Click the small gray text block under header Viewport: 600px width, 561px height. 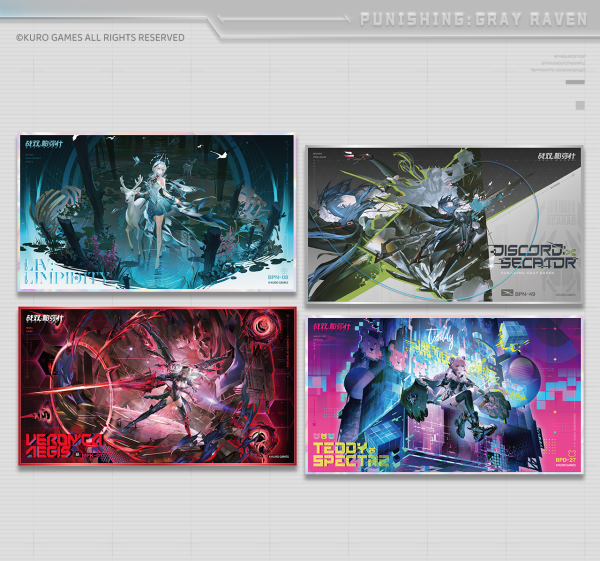point(558,63)
